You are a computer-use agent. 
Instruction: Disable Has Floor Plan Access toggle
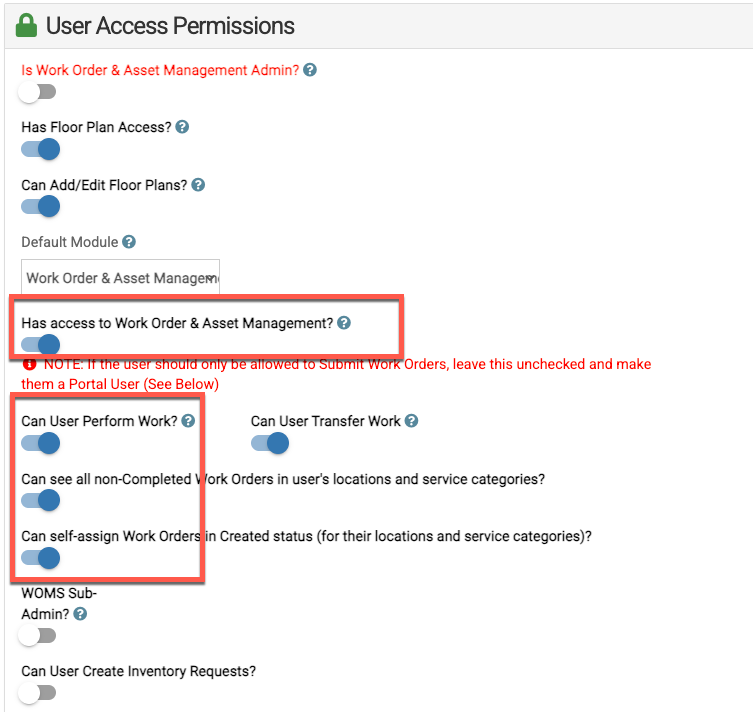click(40, 149)
